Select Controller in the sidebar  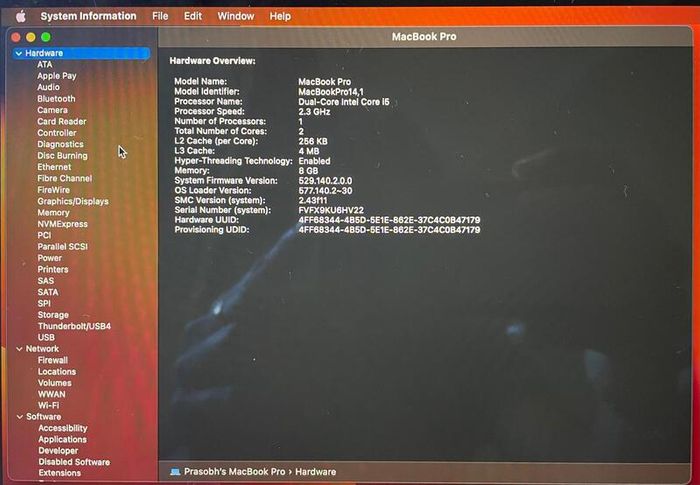pyautogui.click(x=57, y=133)
